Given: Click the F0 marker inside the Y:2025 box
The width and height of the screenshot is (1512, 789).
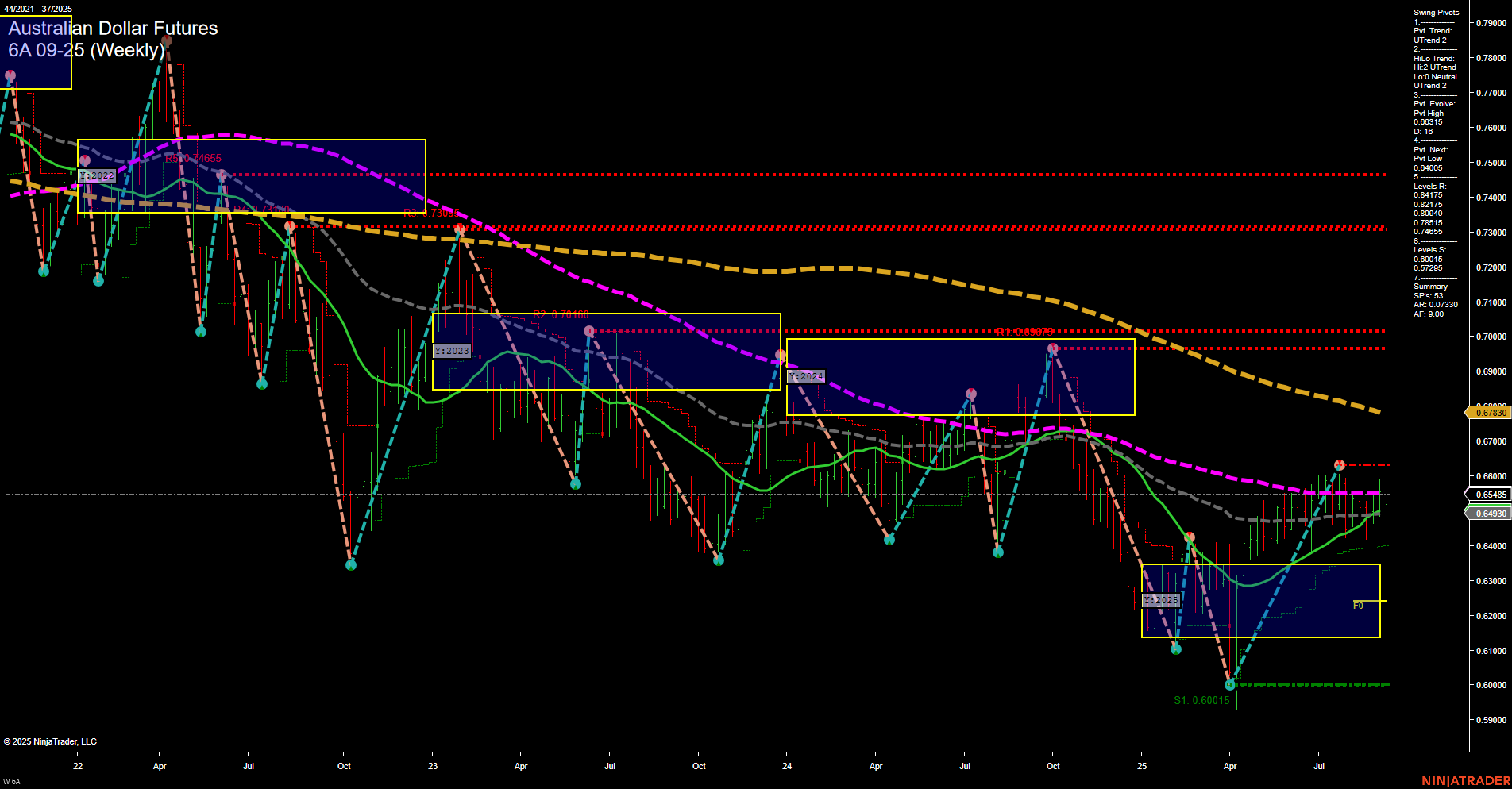Looking at the screenshot, I should point(1359,604).
